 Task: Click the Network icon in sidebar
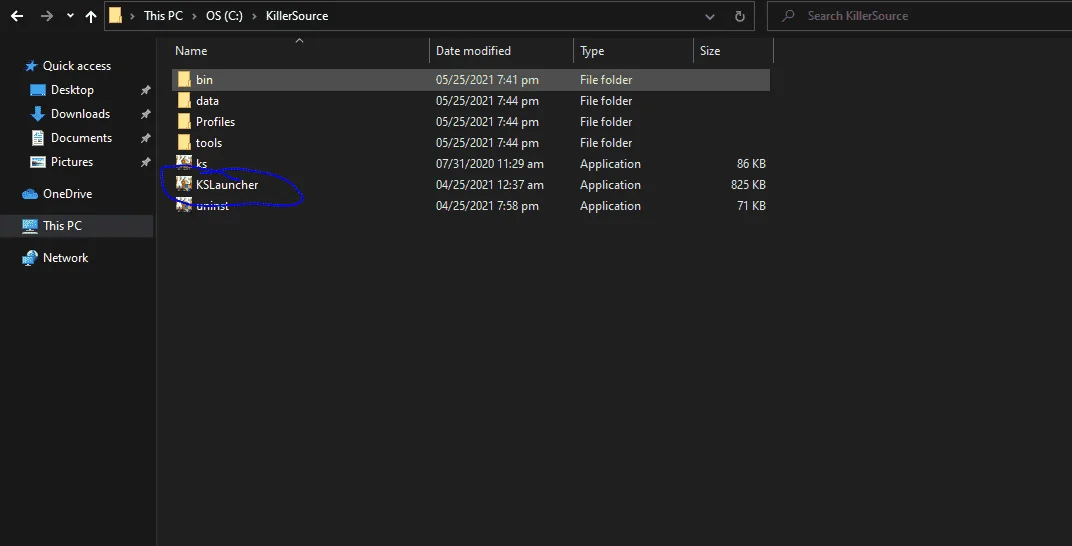pos(30,258)
